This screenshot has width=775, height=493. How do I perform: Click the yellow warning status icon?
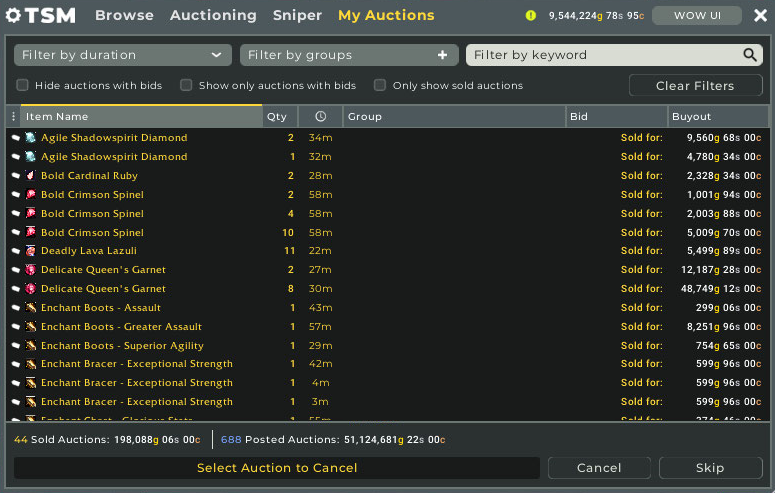pos(531,15)
